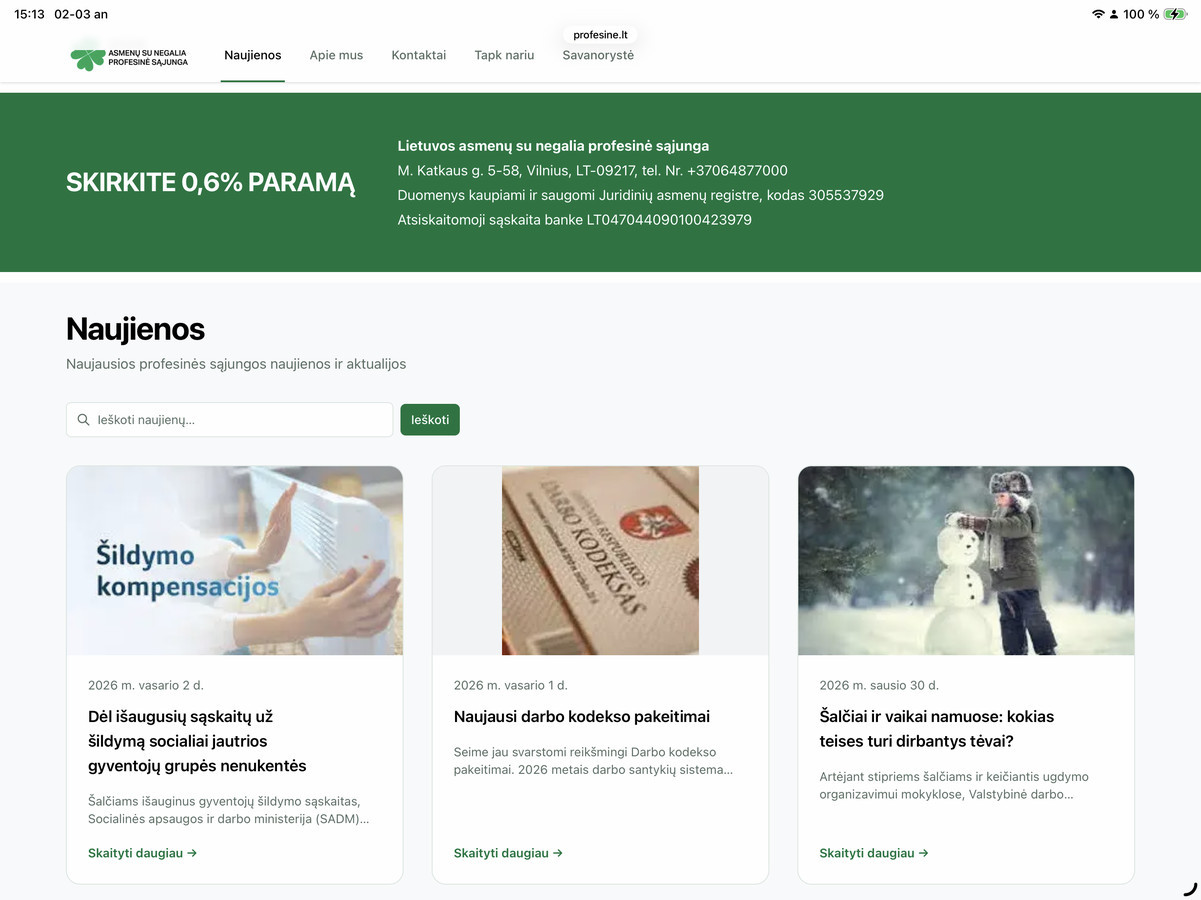Click the green clover site logo

coord(88,58)
